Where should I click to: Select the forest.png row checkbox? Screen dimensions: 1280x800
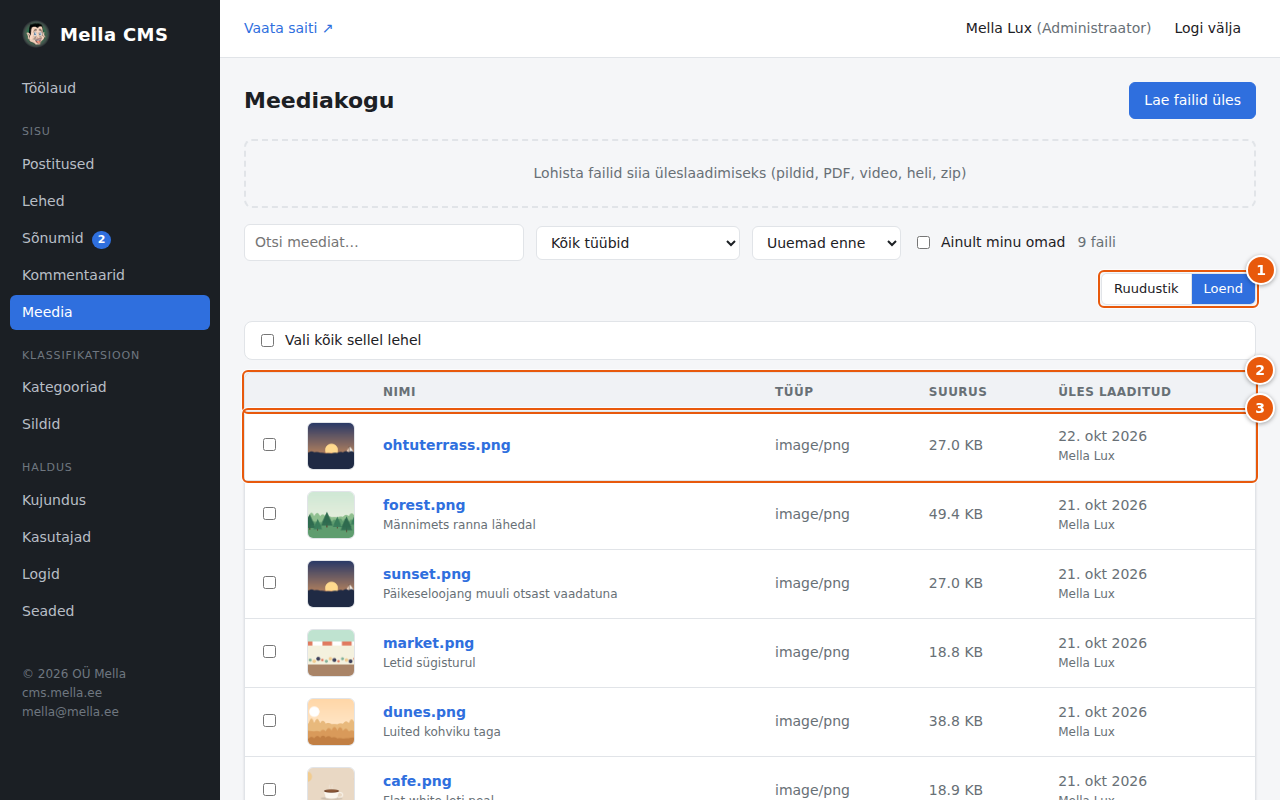(269, 514)
